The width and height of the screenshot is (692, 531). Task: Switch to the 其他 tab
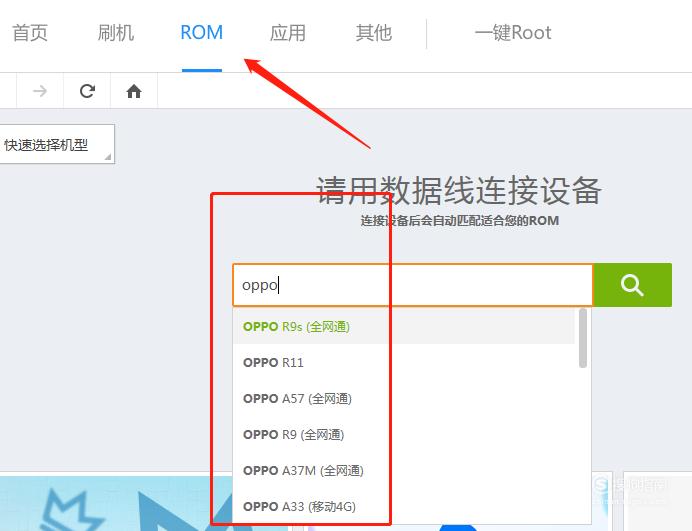click(374, 33)
